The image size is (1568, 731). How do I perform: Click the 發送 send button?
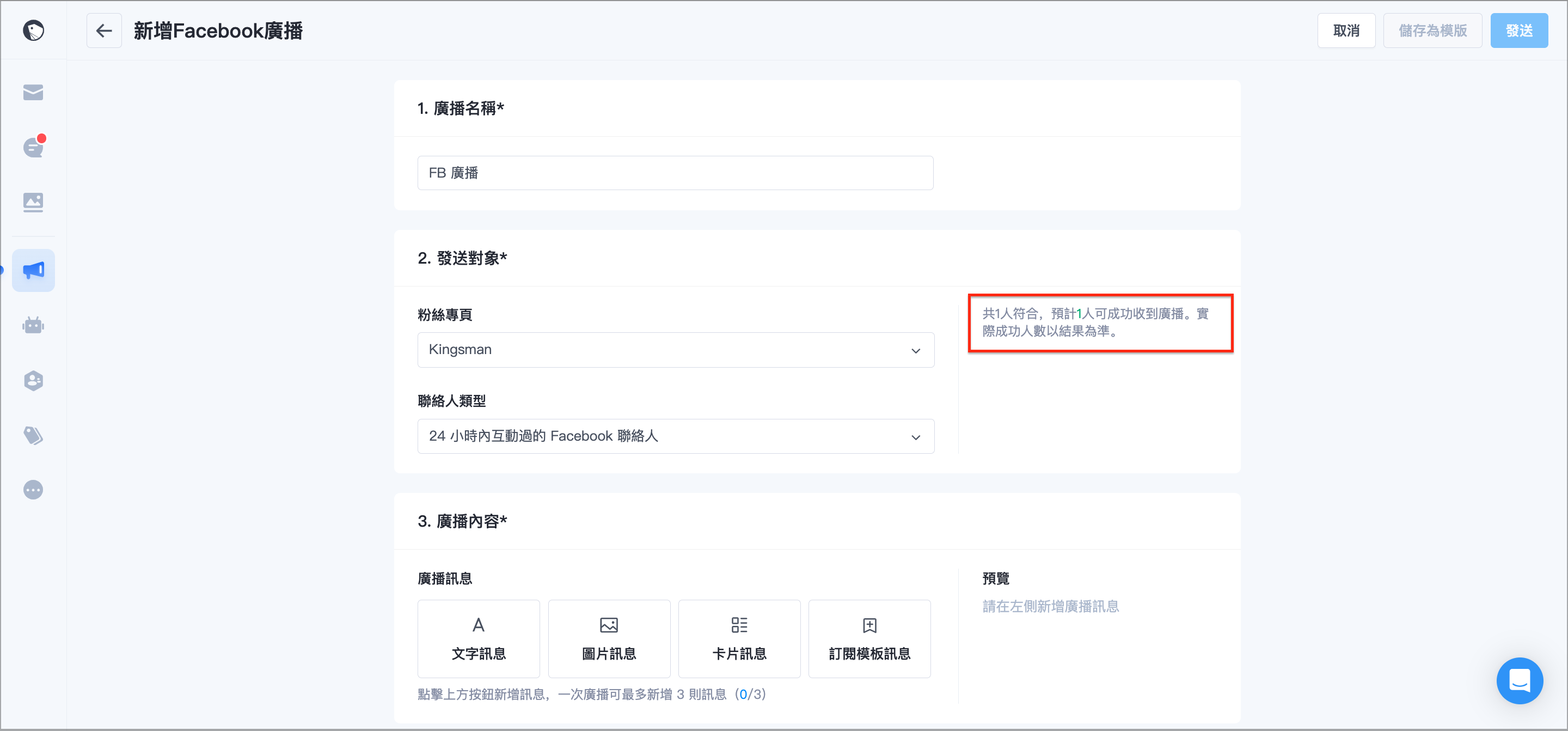click(1518, 31)
